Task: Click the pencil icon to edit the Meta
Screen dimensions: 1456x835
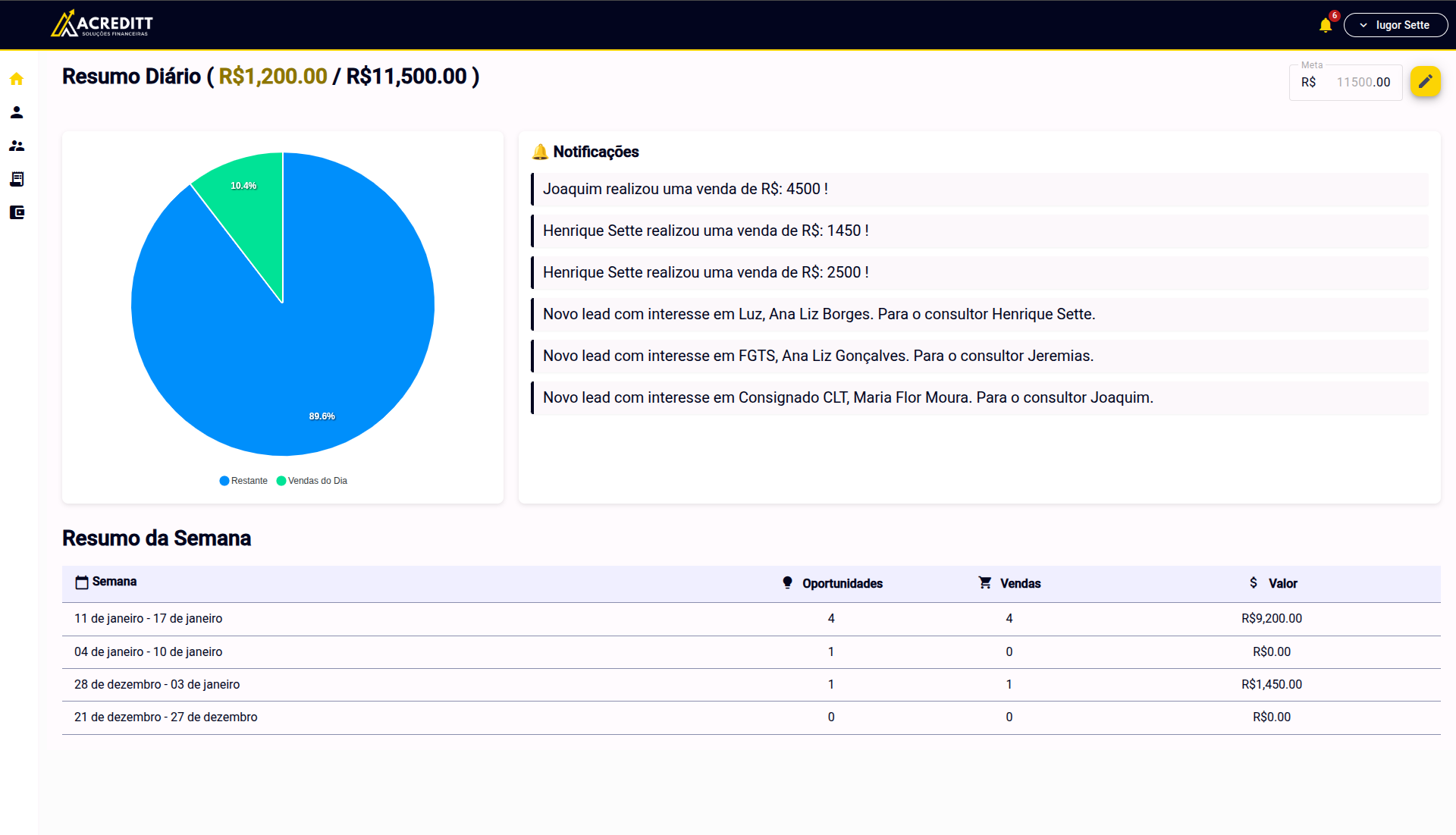Action: pyautogui.click(x=1426, y=81)
